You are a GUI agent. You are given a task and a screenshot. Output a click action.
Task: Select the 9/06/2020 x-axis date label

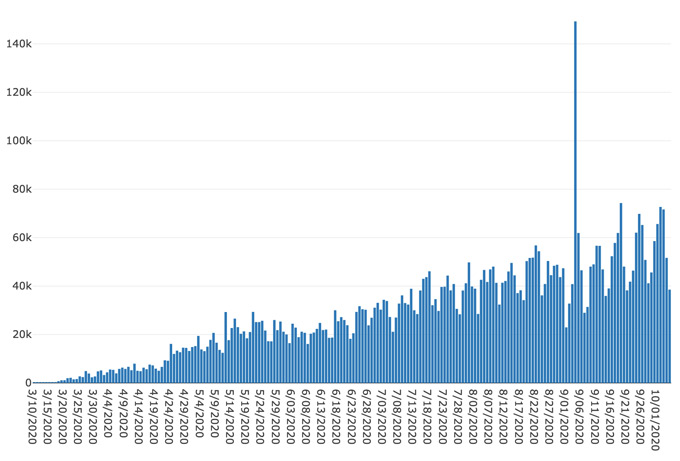pos(579,416)
